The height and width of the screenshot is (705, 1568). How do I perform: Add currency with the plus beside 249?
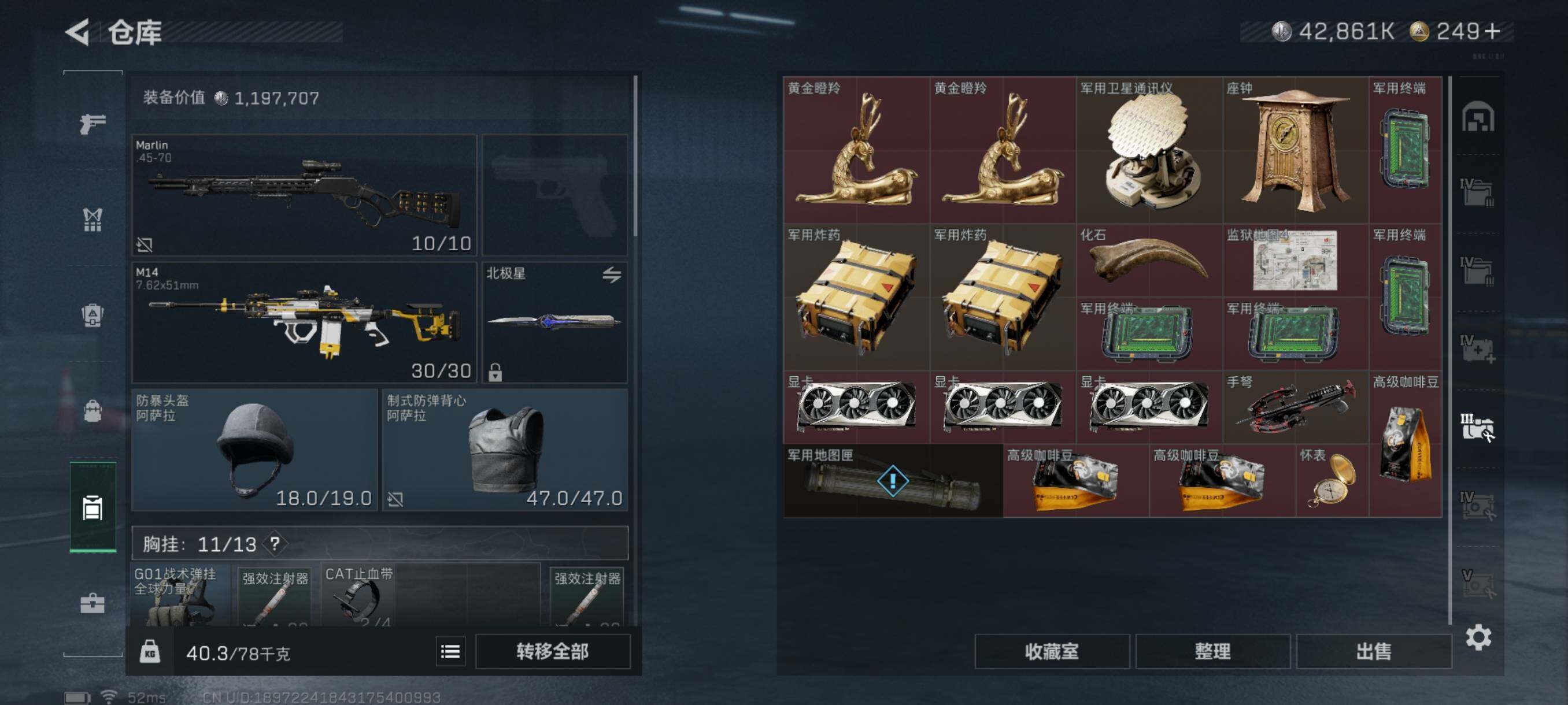pos(1492,32)
